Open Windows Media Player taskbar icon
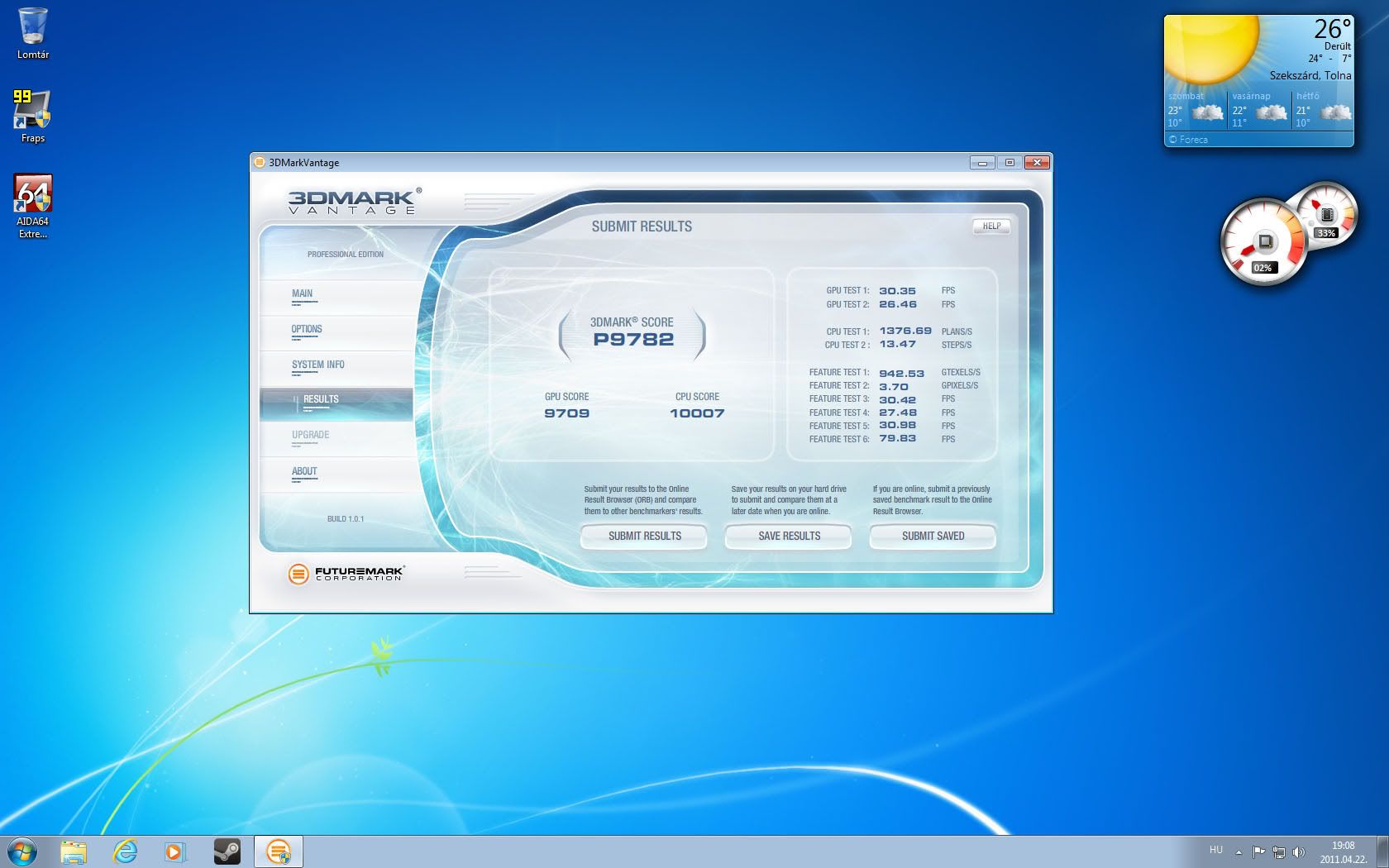The height and width of the screenshot is (868, 1389). [175, 851]
